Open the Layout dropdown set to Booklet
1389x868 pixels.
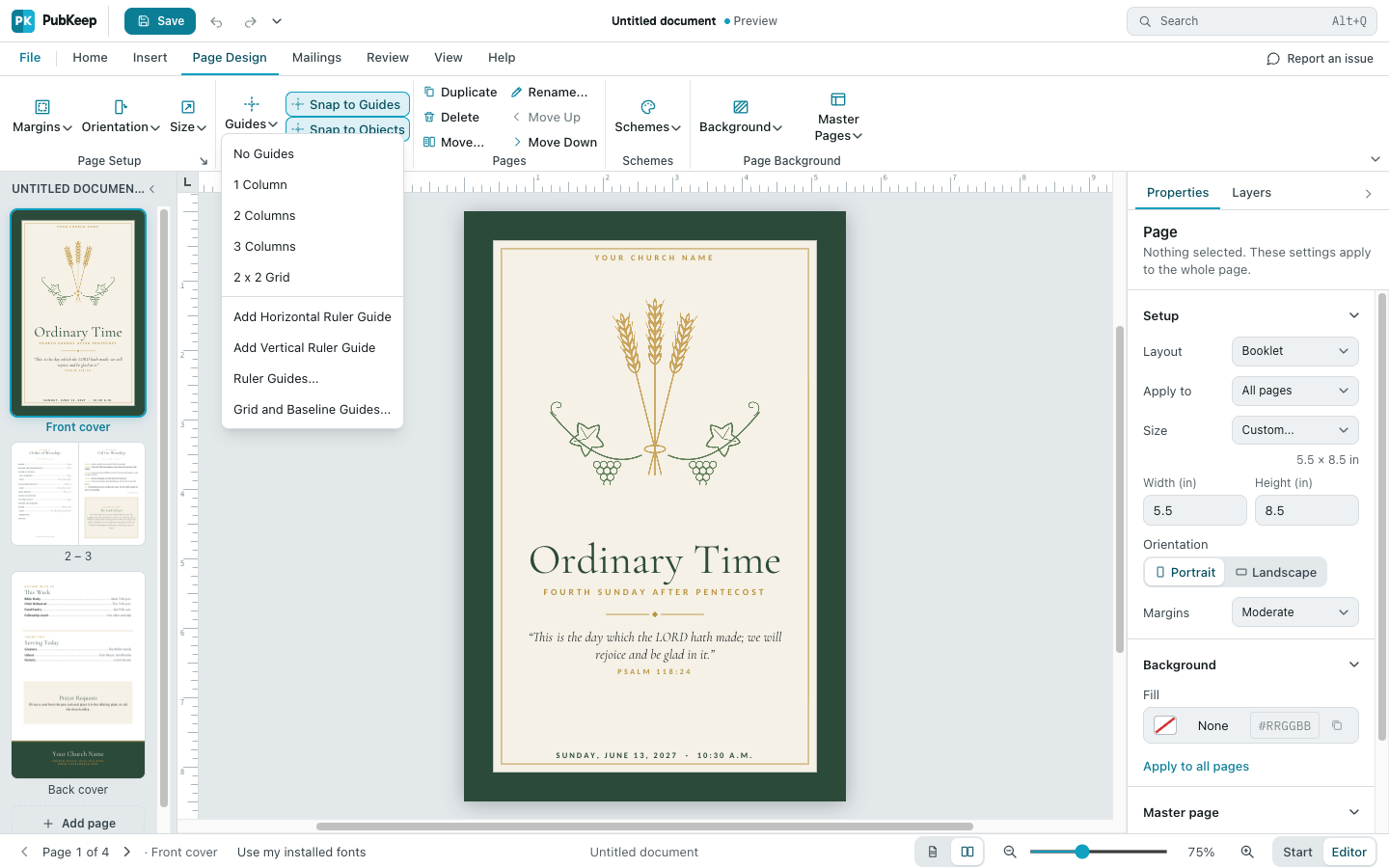pyautogui.click(x=1295, y=351)
